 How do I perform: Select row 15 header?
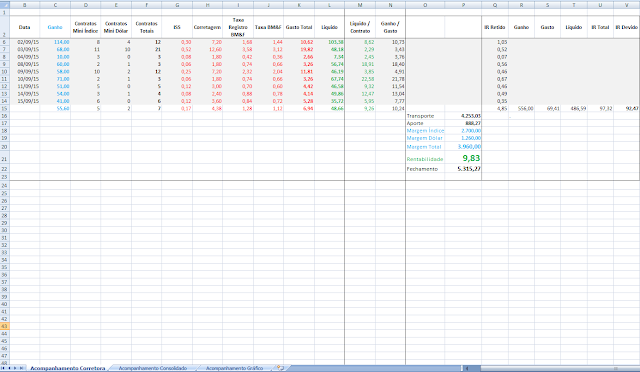click(x=4, y=109)
